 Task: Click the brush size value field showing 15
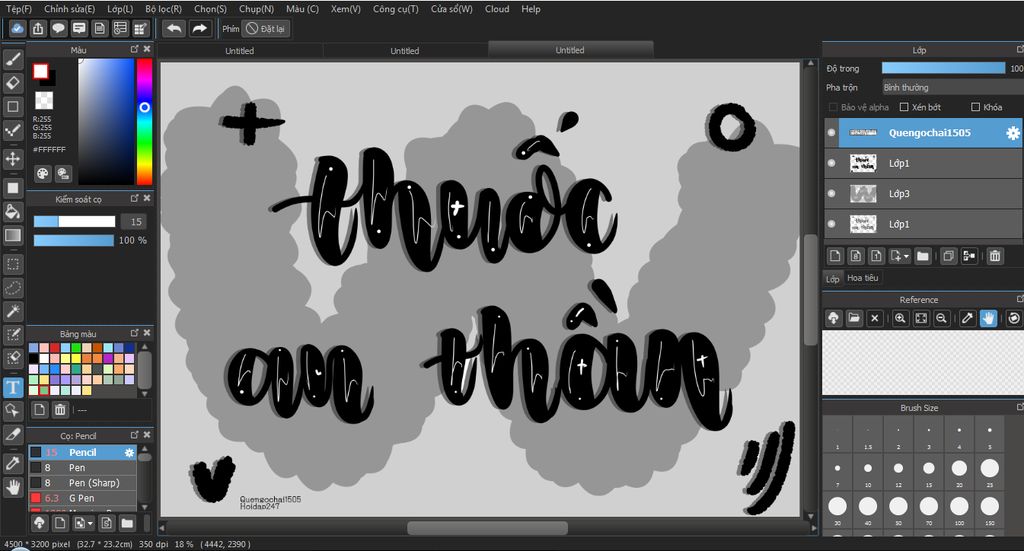pyautogui.click(x=135, y=222)
